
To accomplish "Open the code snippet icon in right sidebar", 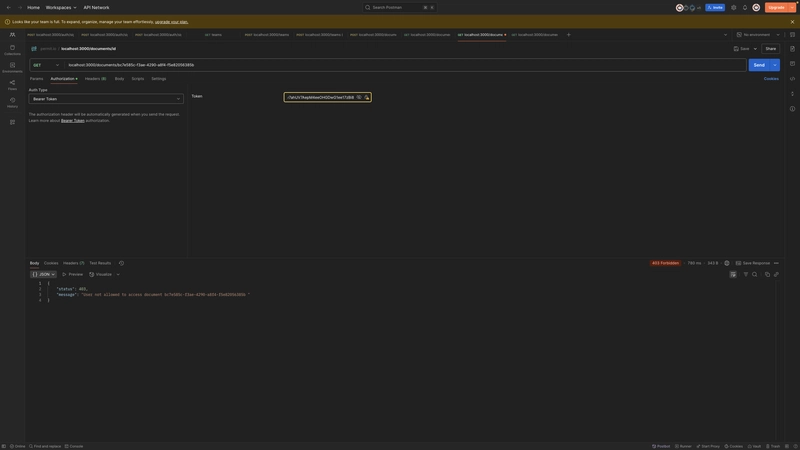I will click(792, 79).
